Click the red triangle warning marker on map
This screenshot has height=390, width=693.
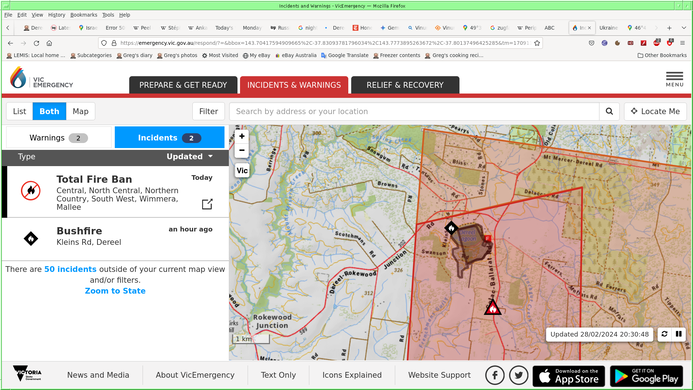tap(492, 308)
